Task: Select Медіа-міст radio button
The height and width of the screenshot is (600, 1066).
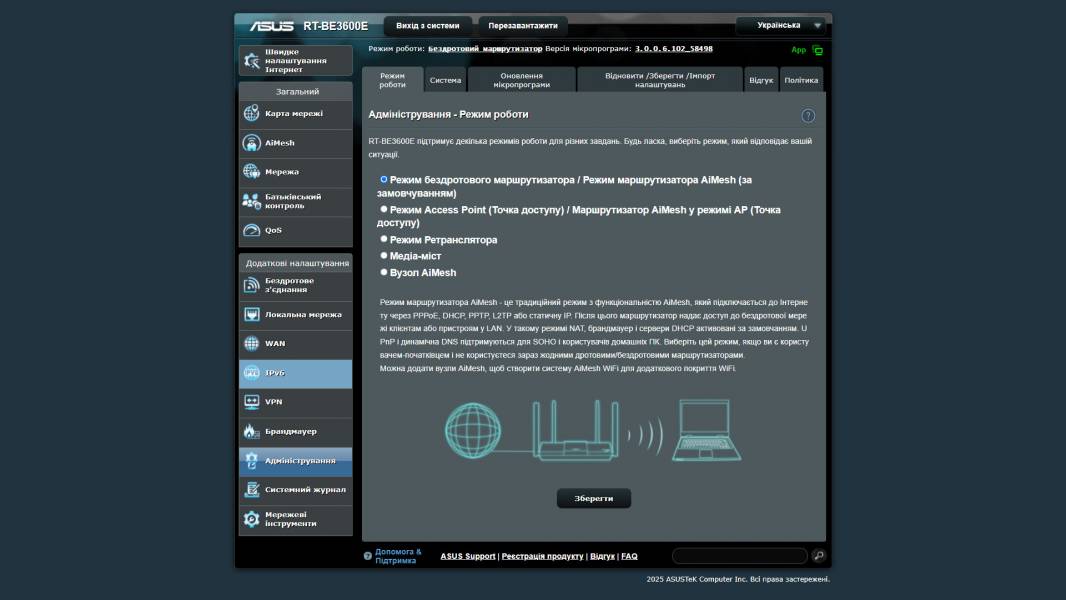Action: pyautogui.click(x=383, y=255)
